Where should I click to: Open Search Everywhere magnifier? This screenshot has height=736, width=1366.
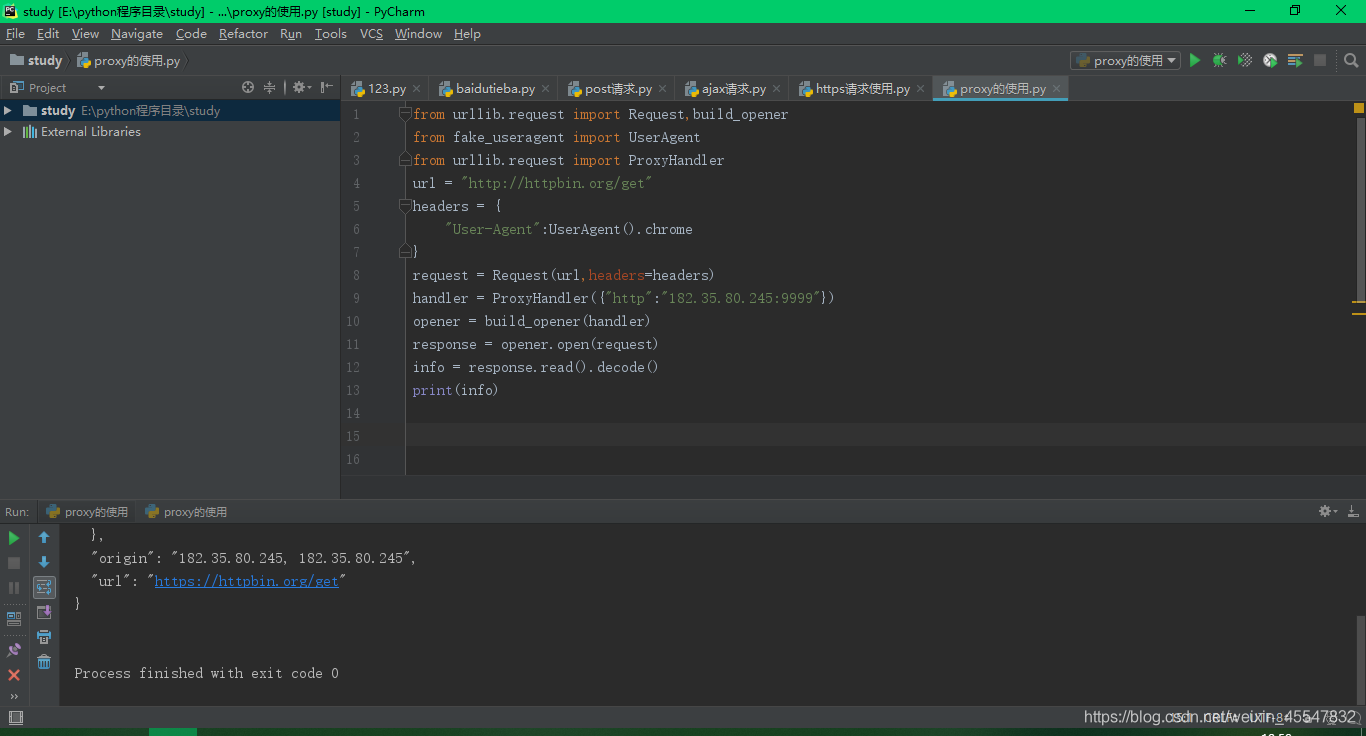point(1349,61)
